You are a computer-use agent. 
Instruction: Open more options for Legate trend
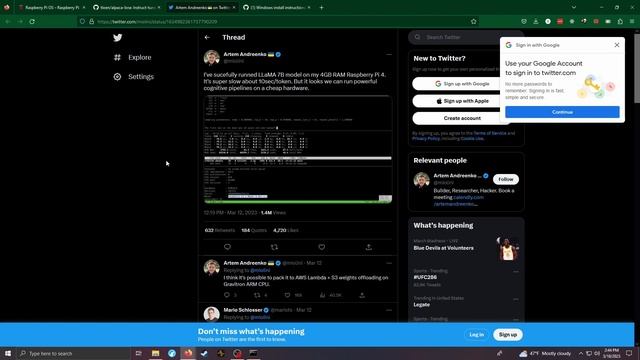(x=516, y=299)
